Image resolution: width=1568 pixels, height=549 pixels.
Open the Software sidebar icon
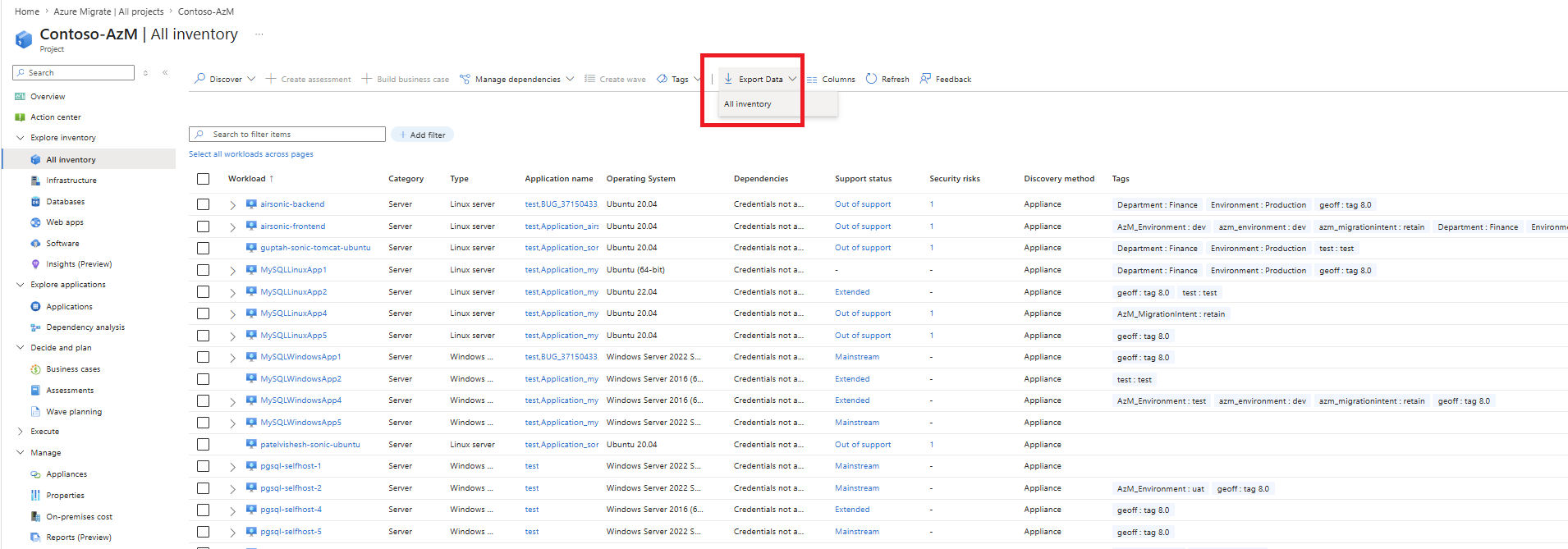pos(35,244)
